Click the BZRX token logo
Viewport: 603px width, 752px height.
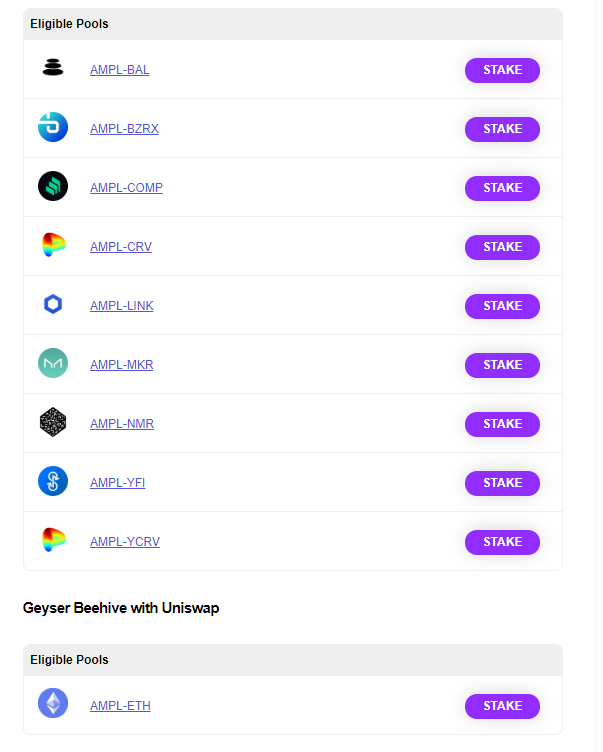53,127
